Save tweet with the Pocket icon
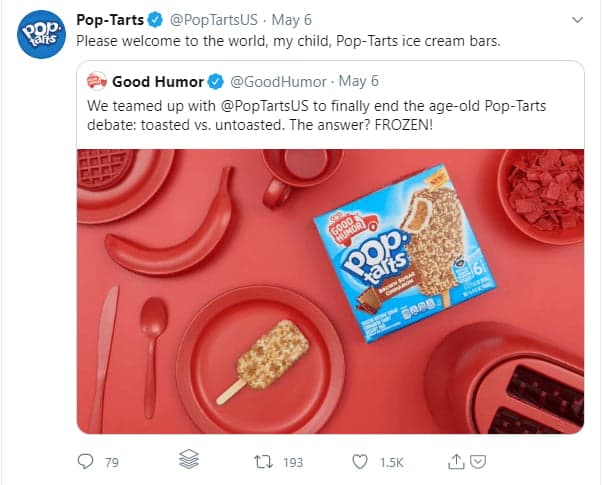This screenshot has width=603, height=485. (x=478, y=461)
